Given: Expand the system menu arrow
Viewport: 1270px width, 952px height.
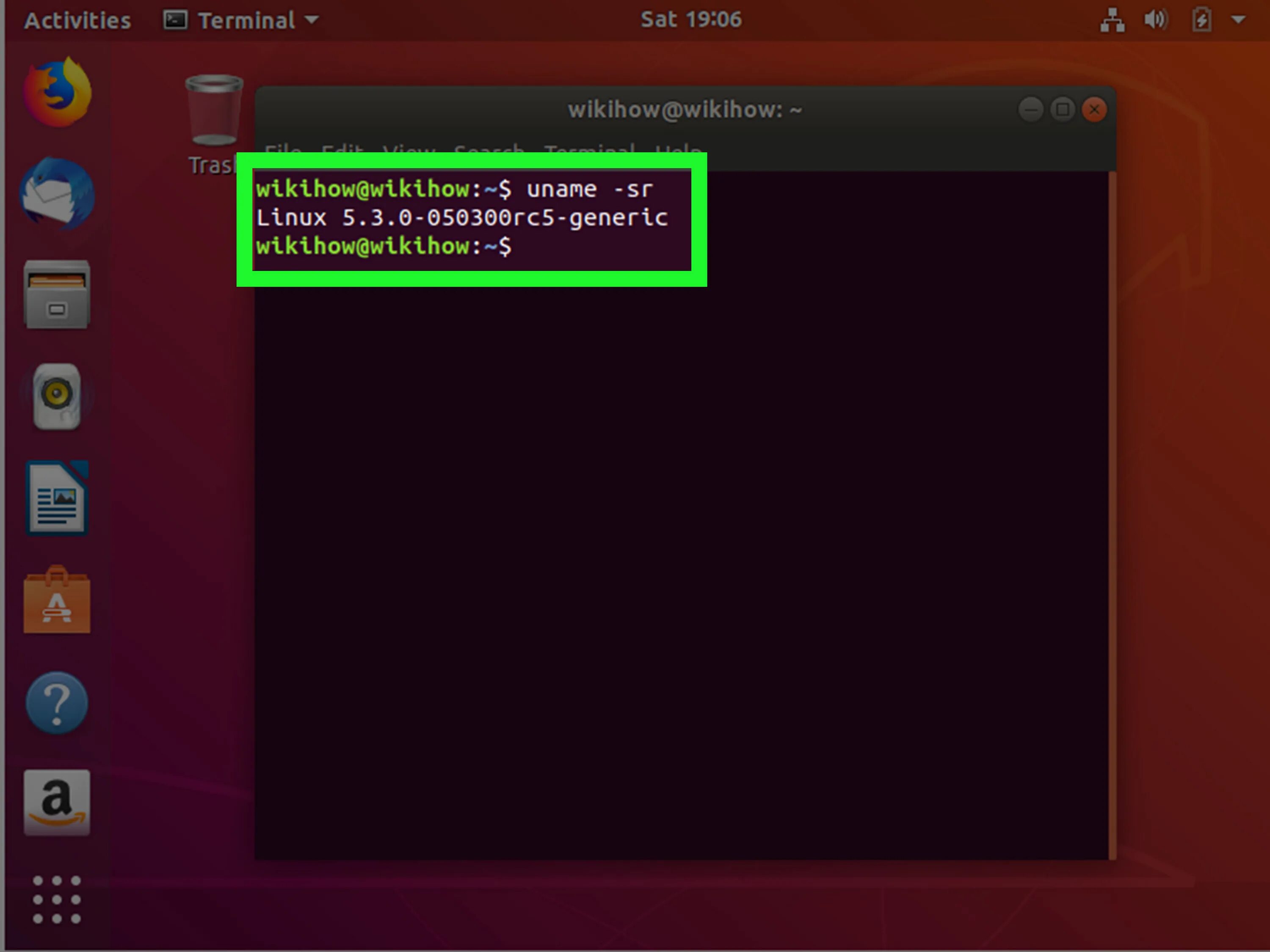Looking at the screenshot, I should pyautogui.click(x=1238, y=20).
